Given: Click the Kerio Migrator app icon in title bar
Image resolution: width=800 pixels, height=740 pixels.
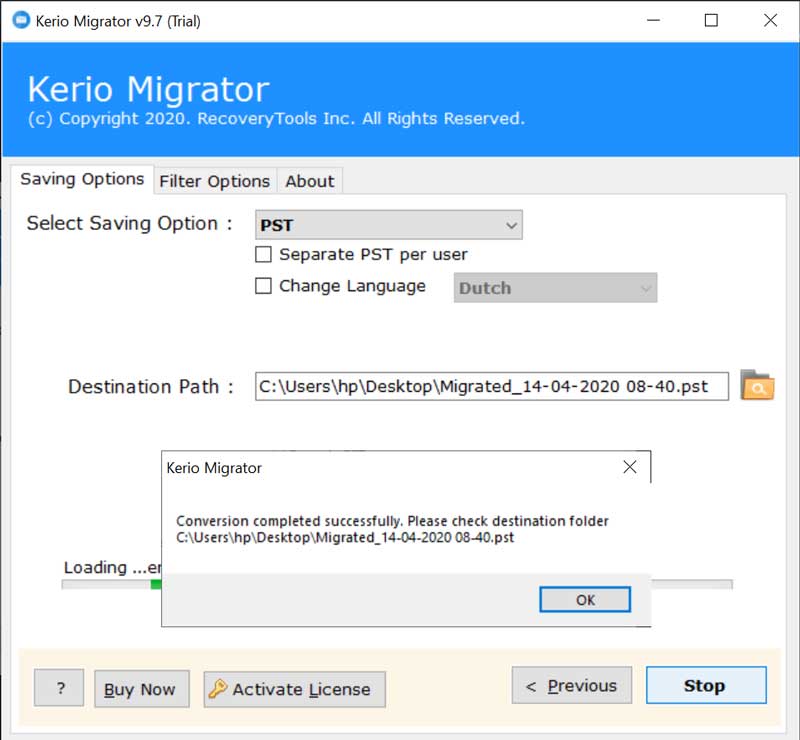Looking at the screenshot, I should tap(21, 20).
